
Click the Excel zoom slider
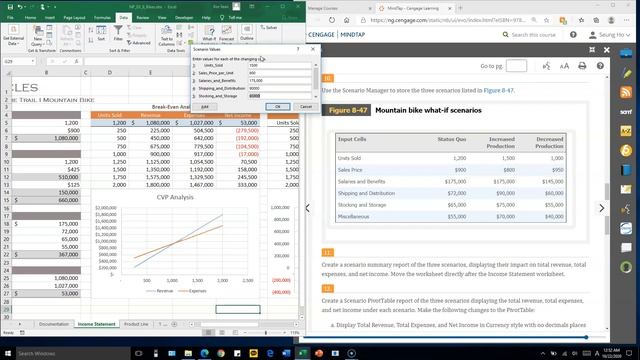click(265, 333)
